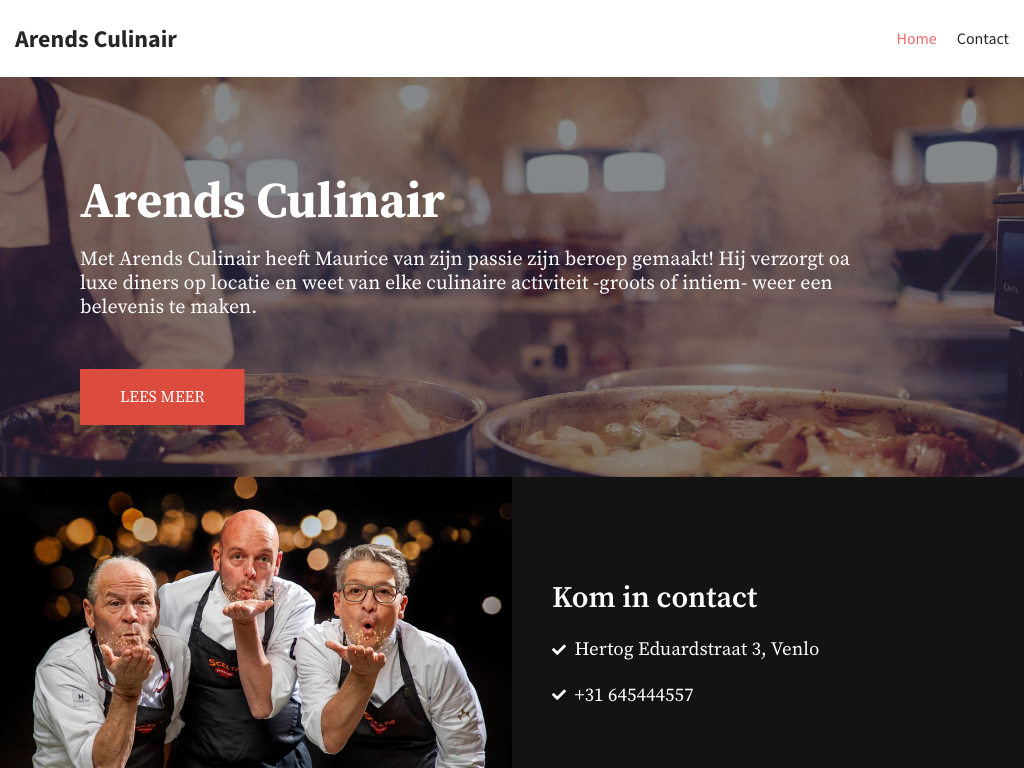The width and height of the screenshot is (1024, 768).
Task: Open the Home navigation item
Action: (916, 39)
